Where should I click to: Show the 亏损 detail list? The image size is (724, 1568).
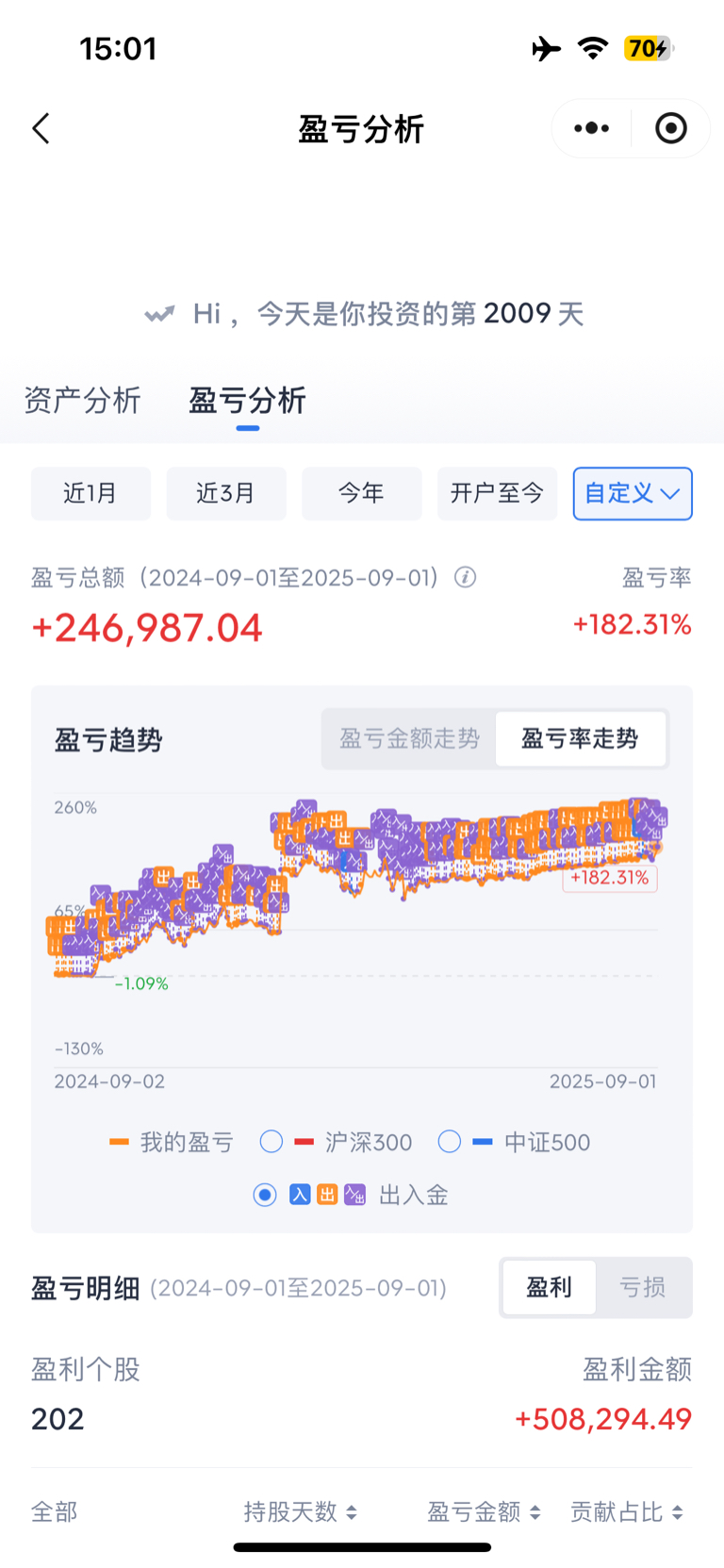(643, 1287)
